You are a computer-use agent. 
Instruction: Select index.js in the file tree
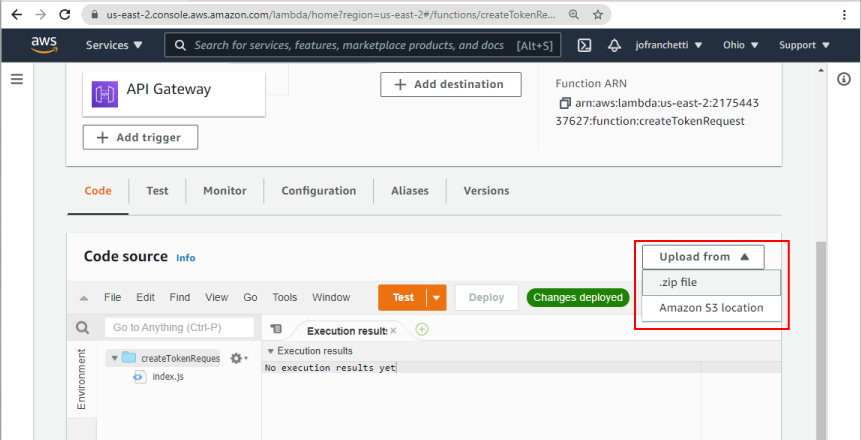click(x=168, y=377)
